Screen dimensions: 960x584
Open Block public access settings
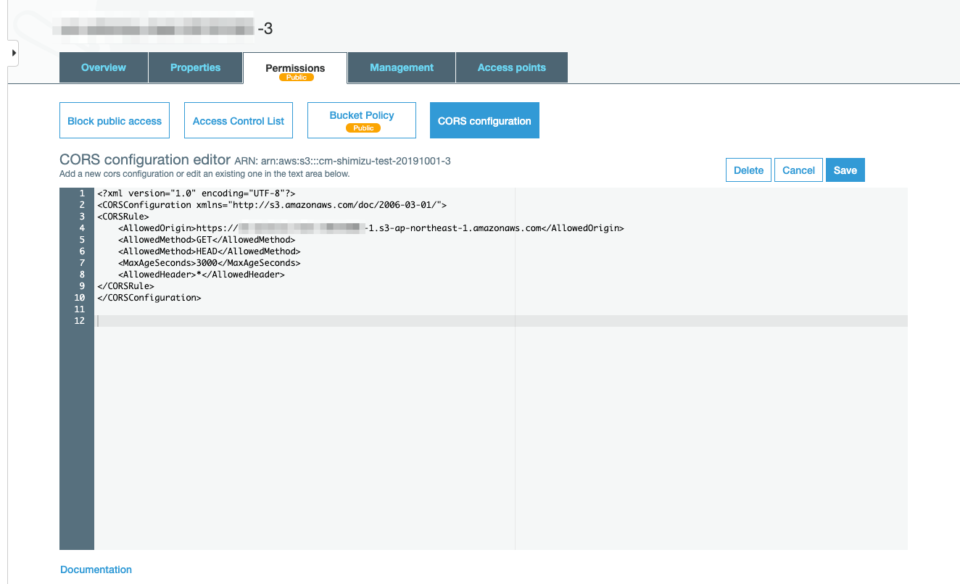pyautogui.click(x=114, y=120)
